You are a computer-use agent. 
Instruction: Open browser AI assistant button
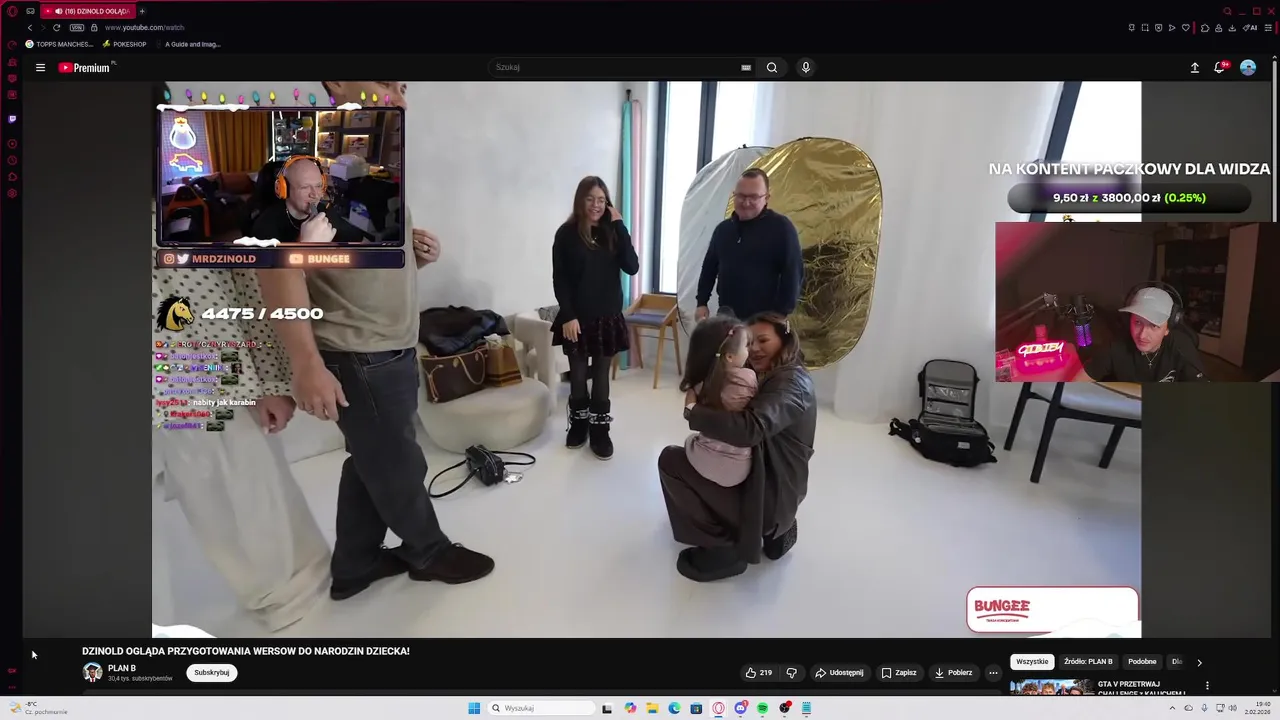tap(1250, 27)
